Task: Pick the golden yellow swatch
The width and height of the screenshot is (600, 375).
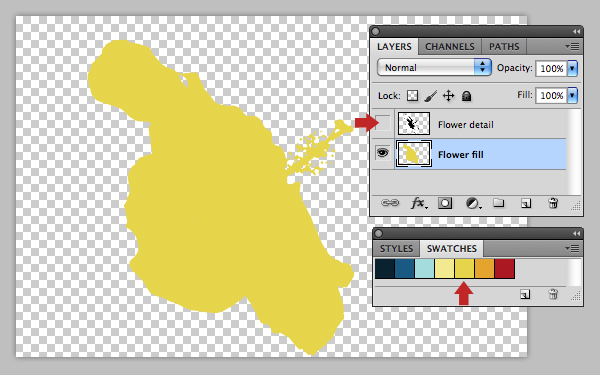Action: pyautogui.click(x=464, y=269)
